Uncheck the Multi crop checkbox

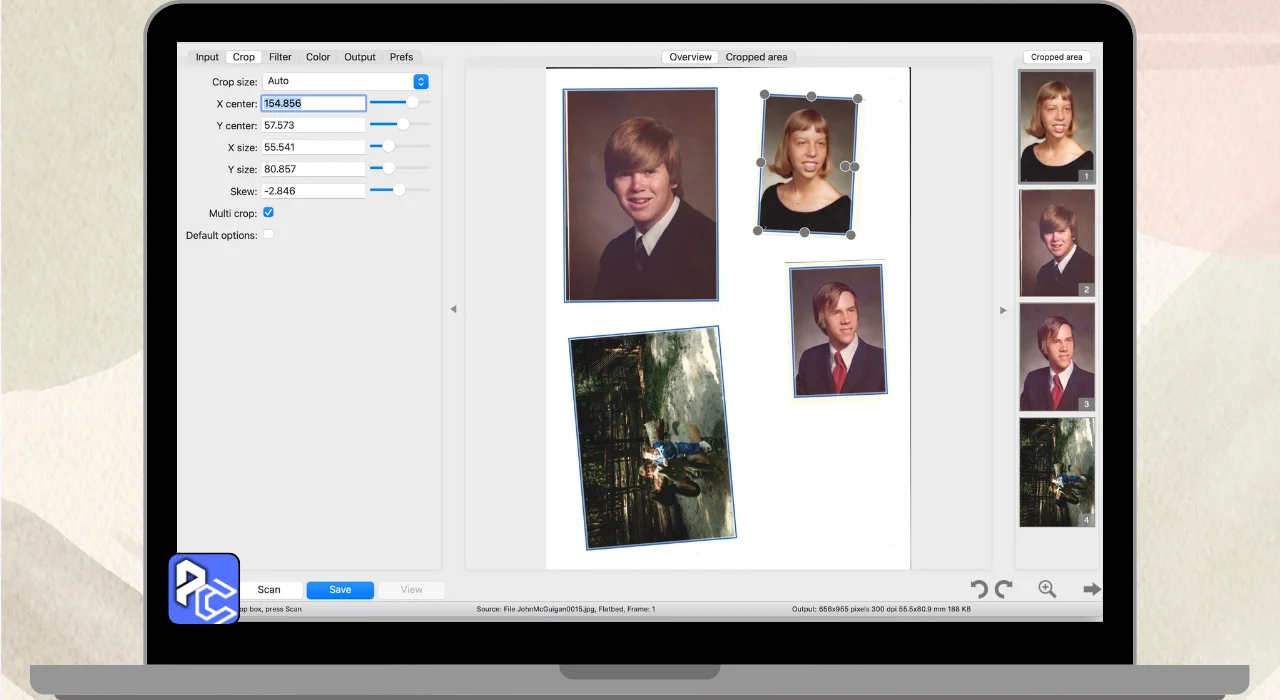pyautogui.click(x=268, y=213)
